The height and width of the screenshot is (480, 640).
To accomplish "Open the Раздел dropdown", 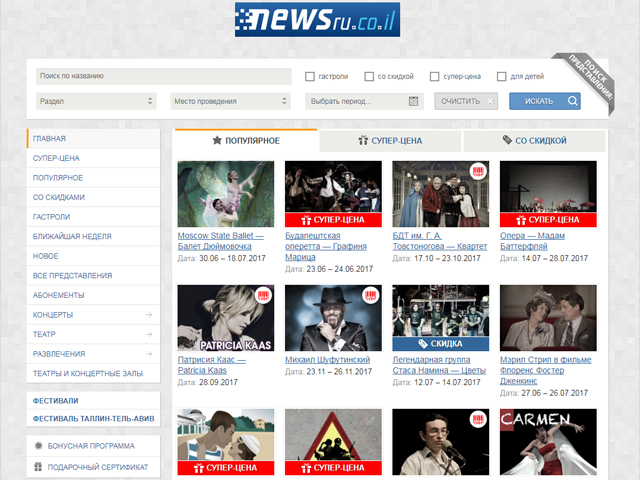I will pyautogui.click(x=96, y=101).
